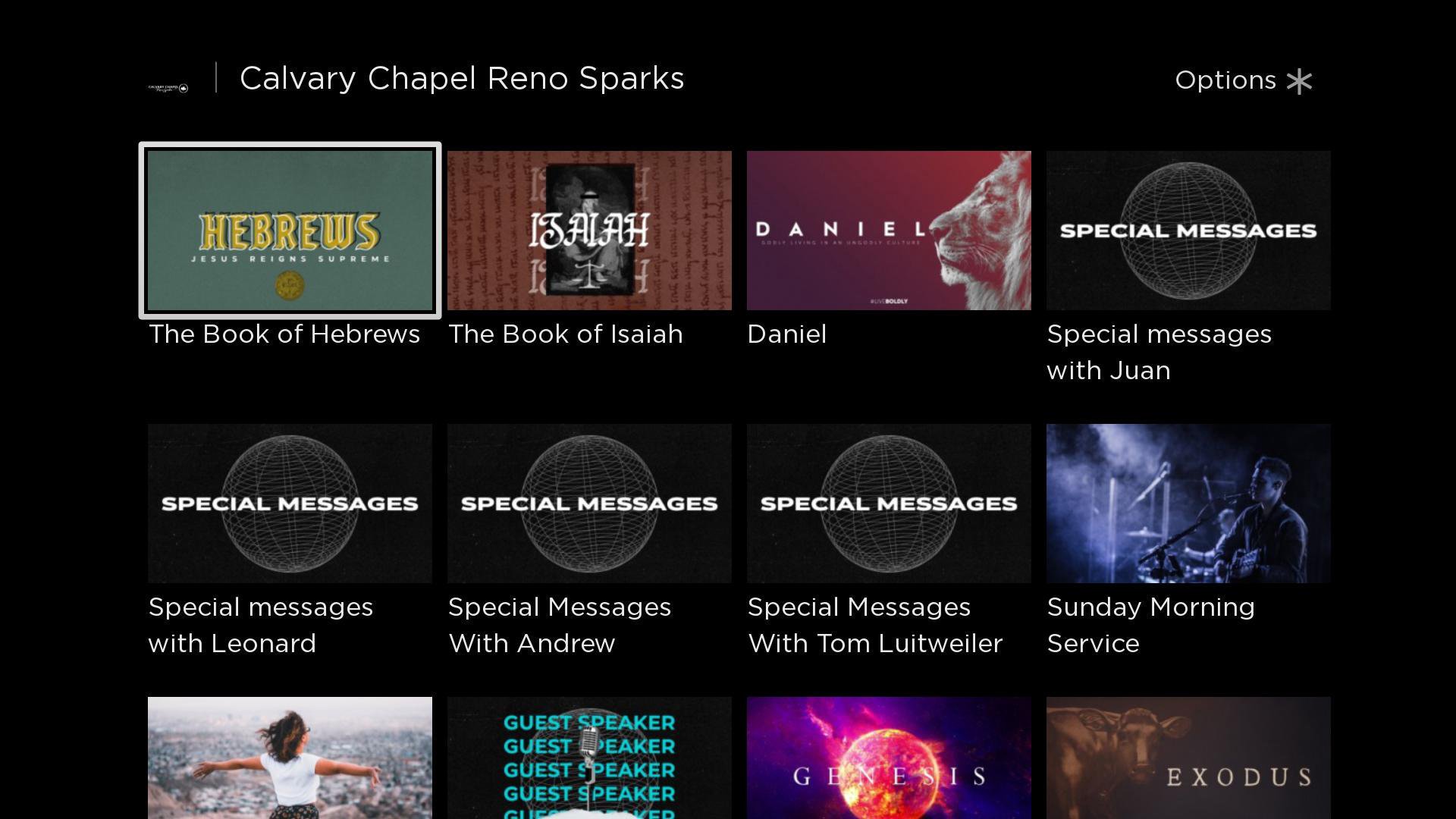Open the Sunday Morning Service thumbnail

pyautogui.click(x=1188, y=504)
